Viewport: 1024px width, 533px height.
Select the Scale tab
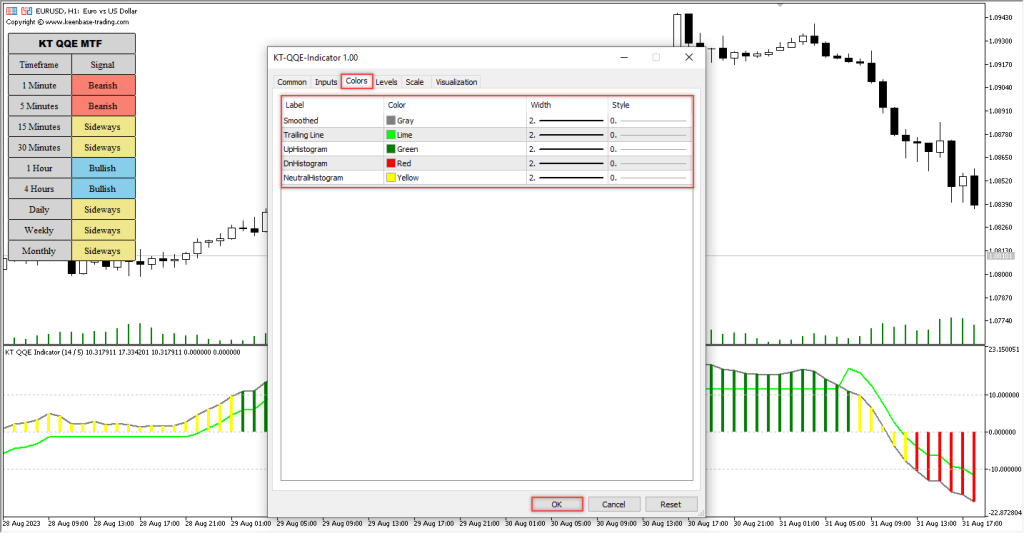[x=415, y=82]
